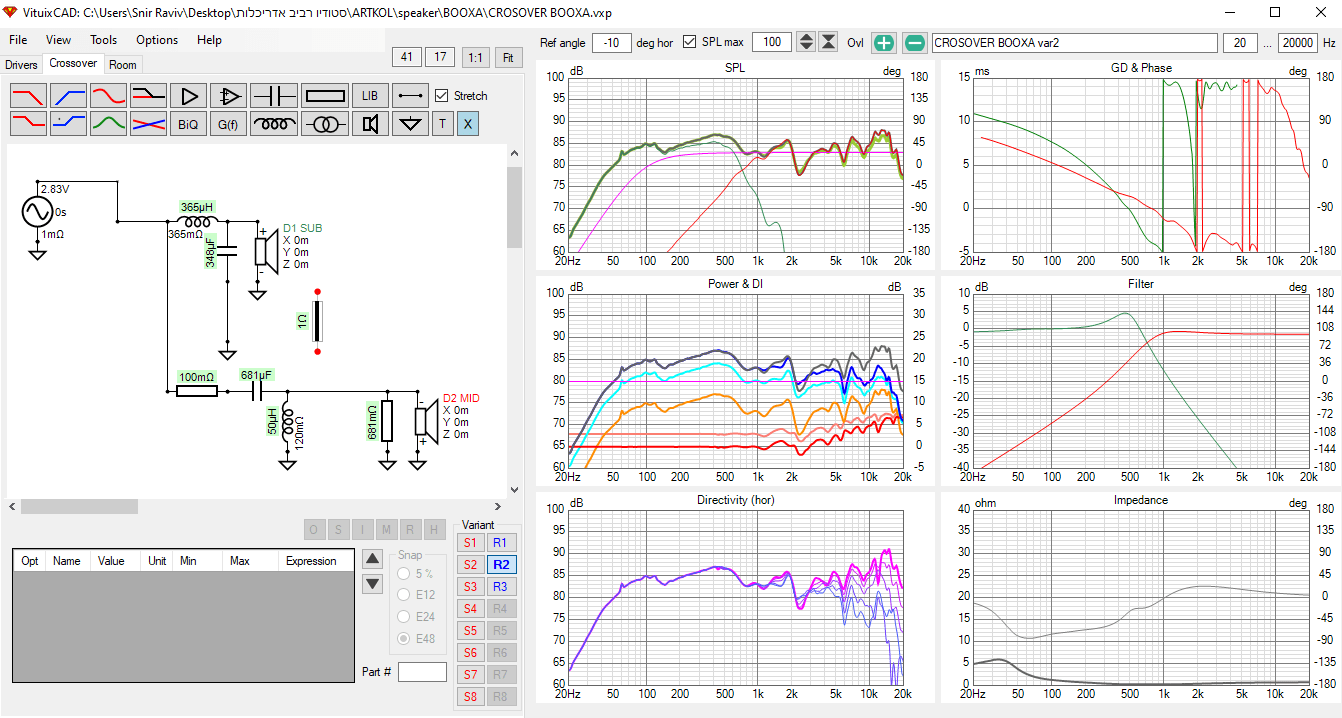
Task: Select the blue high-pass filter block icon
Action: click(68, 96)
